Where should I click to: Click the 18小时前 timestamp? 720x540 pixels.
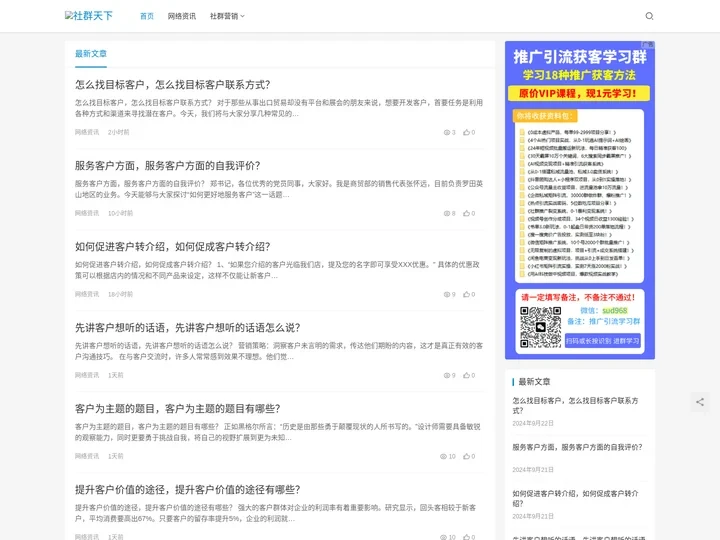[x=120, y=294]
